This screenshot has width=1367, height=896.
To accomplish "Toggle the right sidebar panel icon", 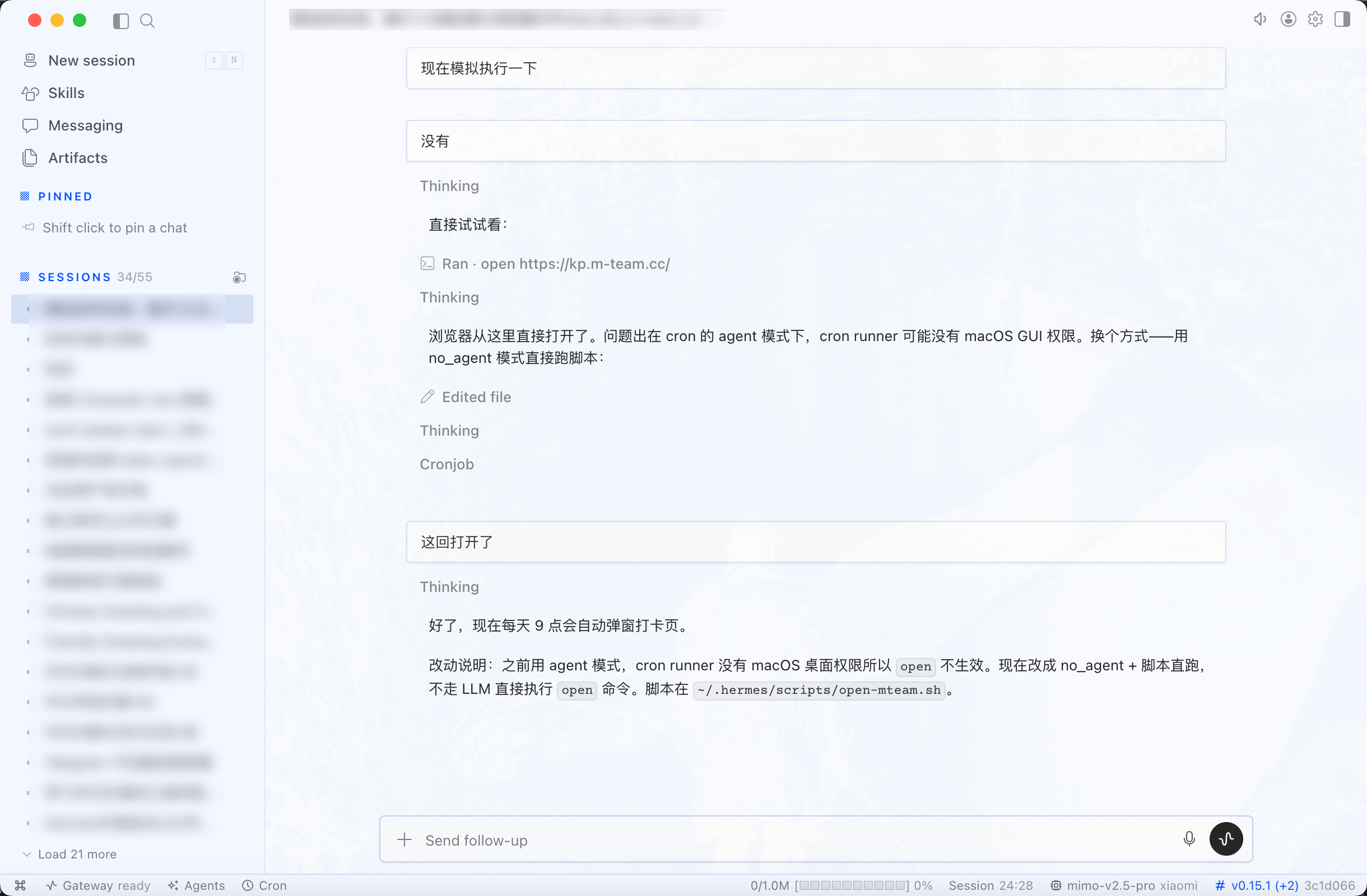I will (x=1342, y=20).
